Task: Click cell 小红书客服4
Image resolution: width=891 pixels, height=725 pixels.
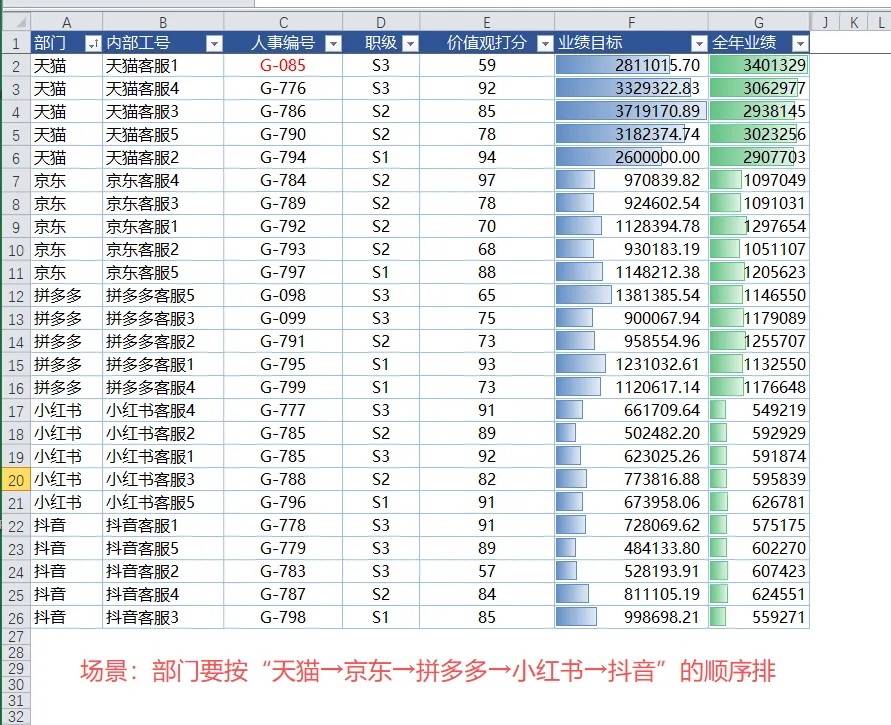Action: [x=163, y=410]
